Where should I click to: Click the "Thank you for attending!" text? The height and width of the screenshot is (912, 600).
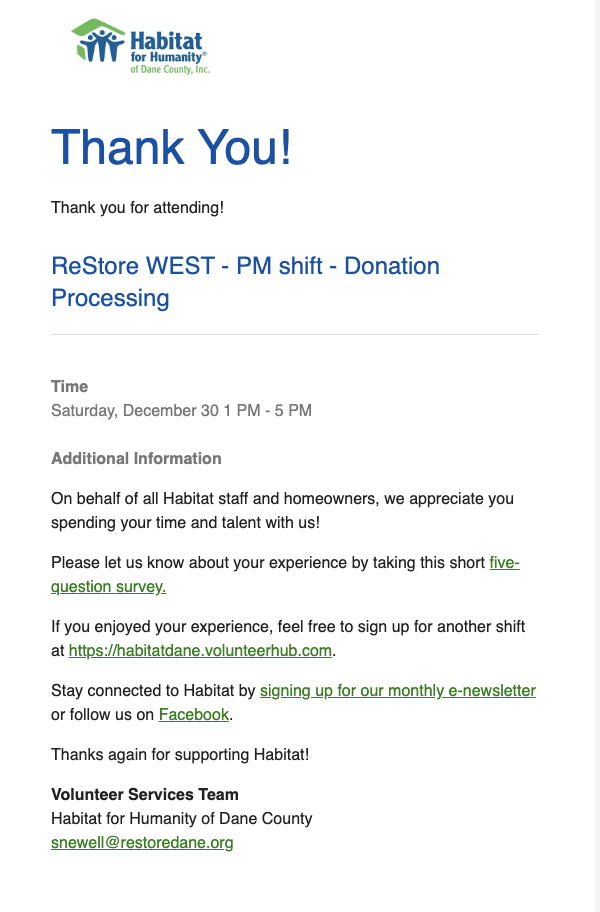[x=137, y=209]
